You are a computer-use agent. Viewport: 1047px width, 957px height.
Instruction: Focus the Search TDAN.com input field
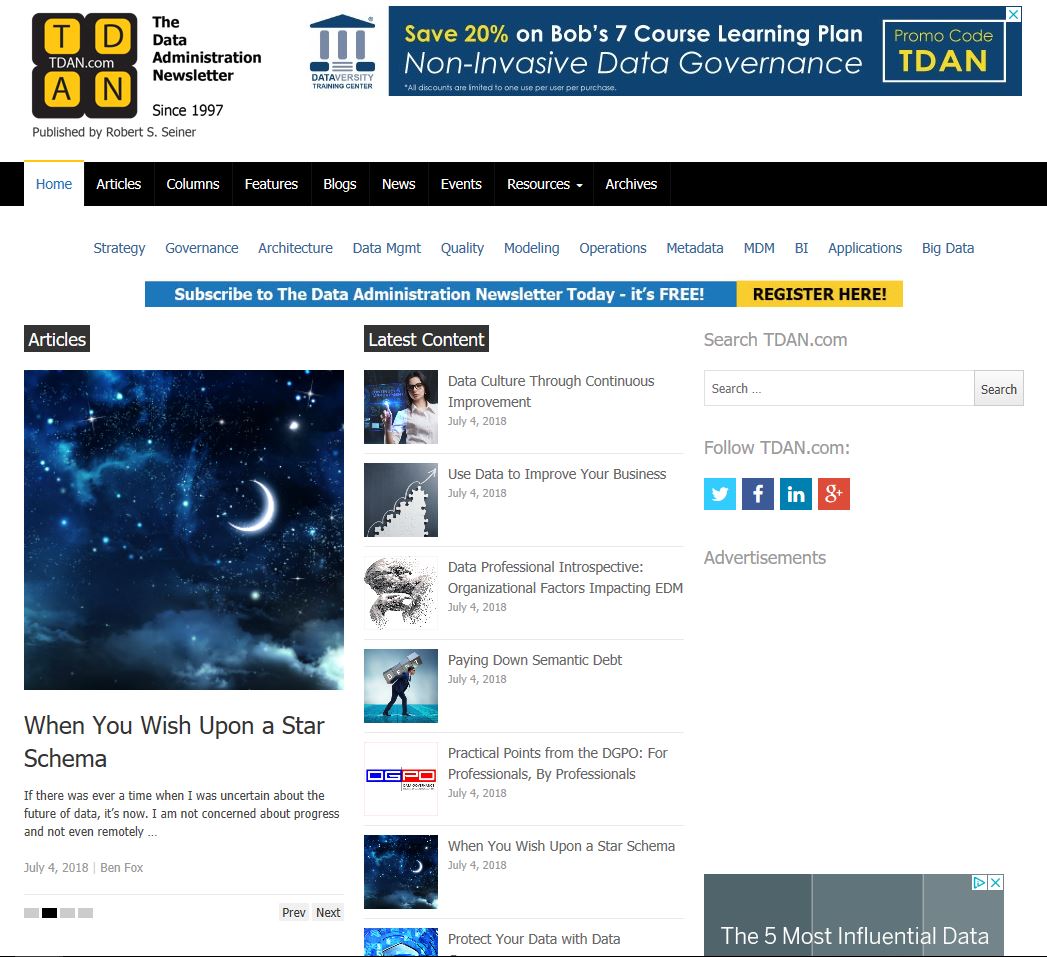pos(839,388)
